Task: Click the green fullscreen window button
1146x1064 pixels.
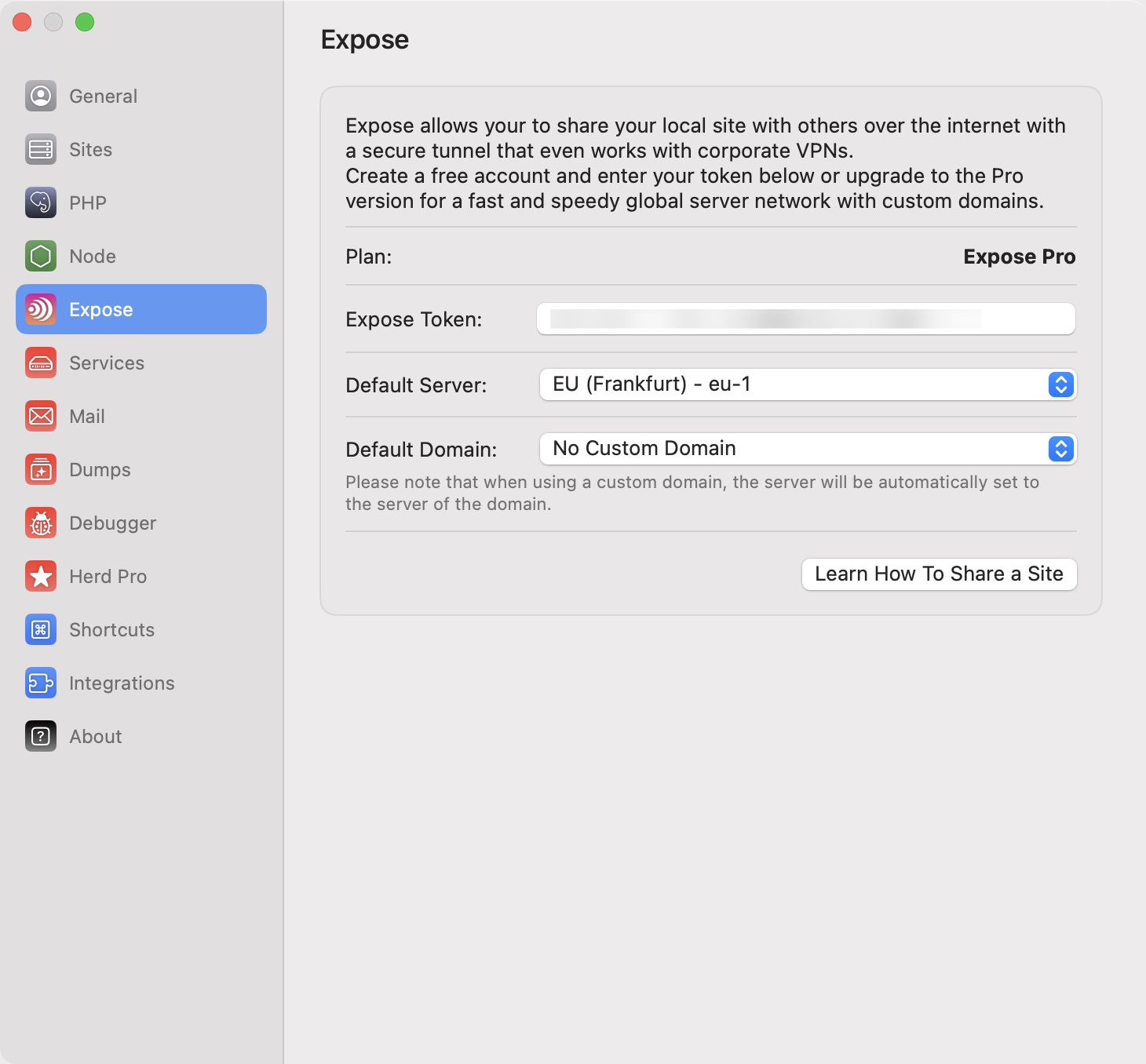Action: [x=85, y=22]
